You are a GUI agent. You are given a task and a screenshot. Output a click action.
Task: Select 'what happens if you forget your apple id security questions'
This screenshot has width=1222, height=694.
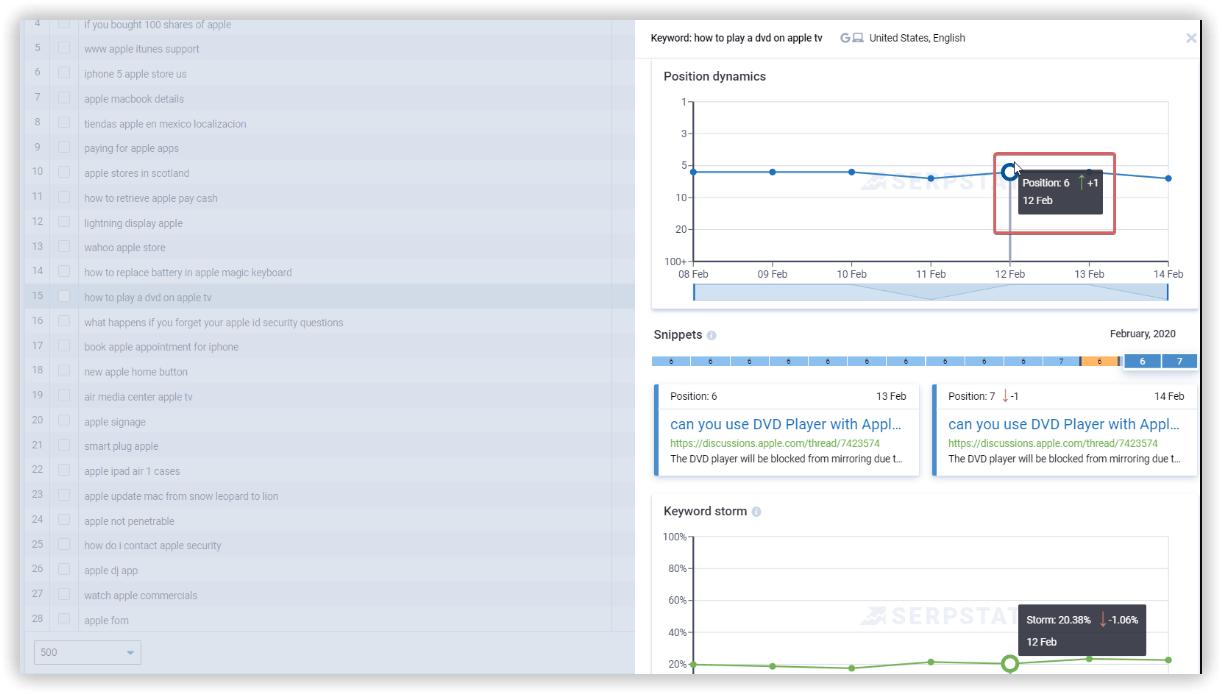(x=214, y=322)
